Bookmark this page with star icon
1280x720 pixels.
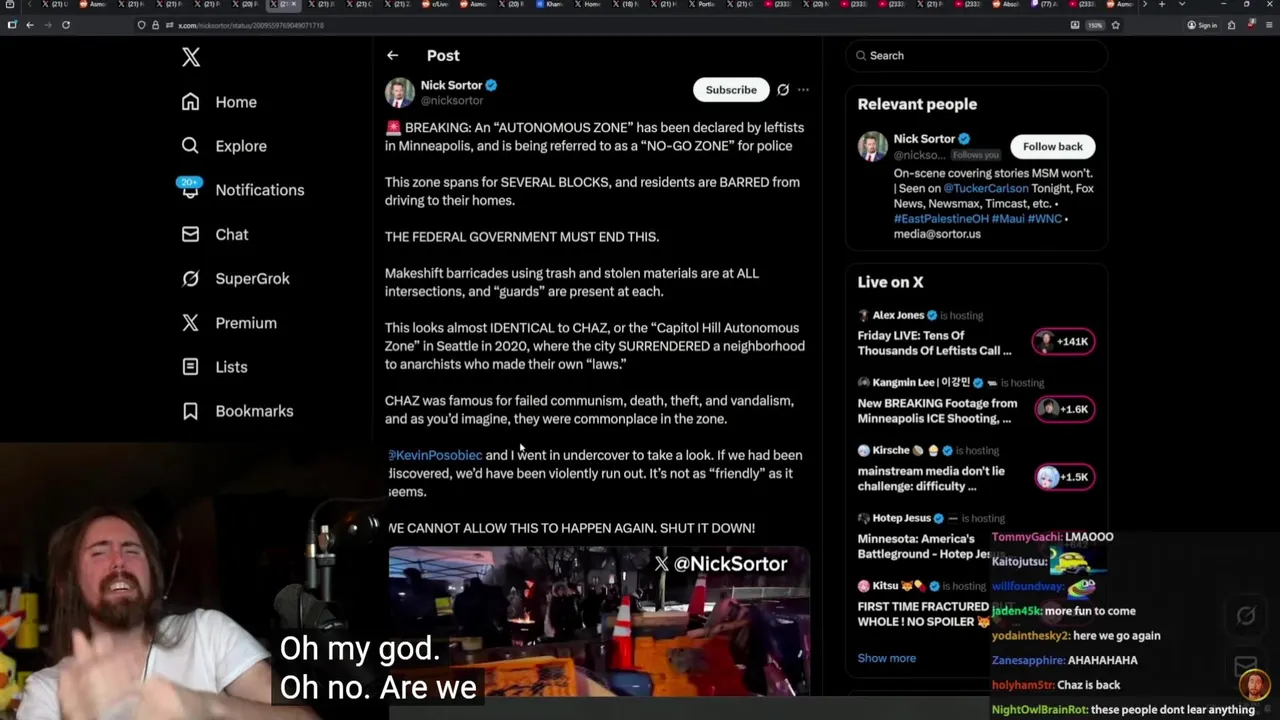[x=1116, y=25]
